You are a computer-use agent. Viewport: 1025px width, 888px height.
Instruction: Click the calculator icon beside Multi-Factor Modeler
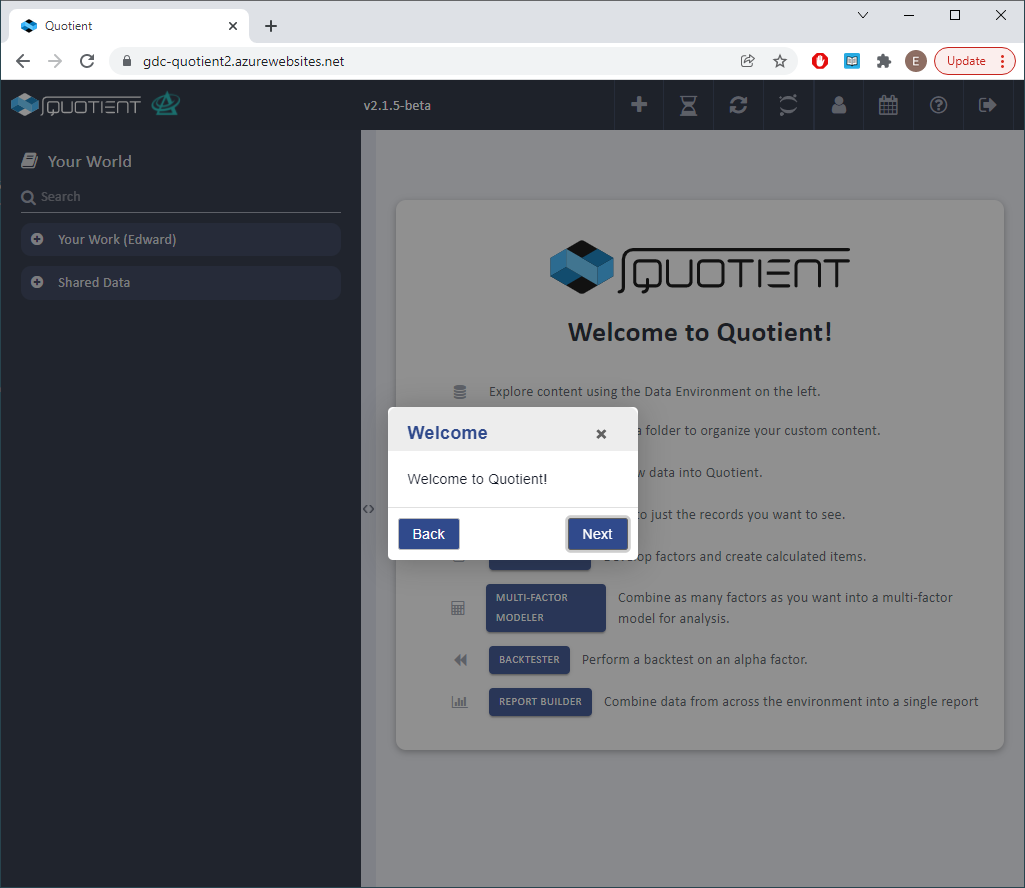[x=458, y=608]
